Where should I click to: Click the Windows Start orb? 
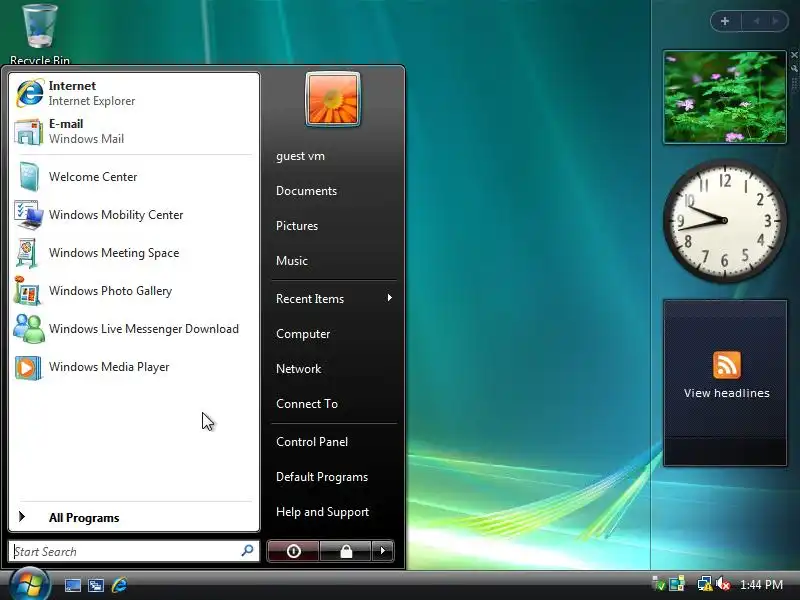(x=30, y=584)
